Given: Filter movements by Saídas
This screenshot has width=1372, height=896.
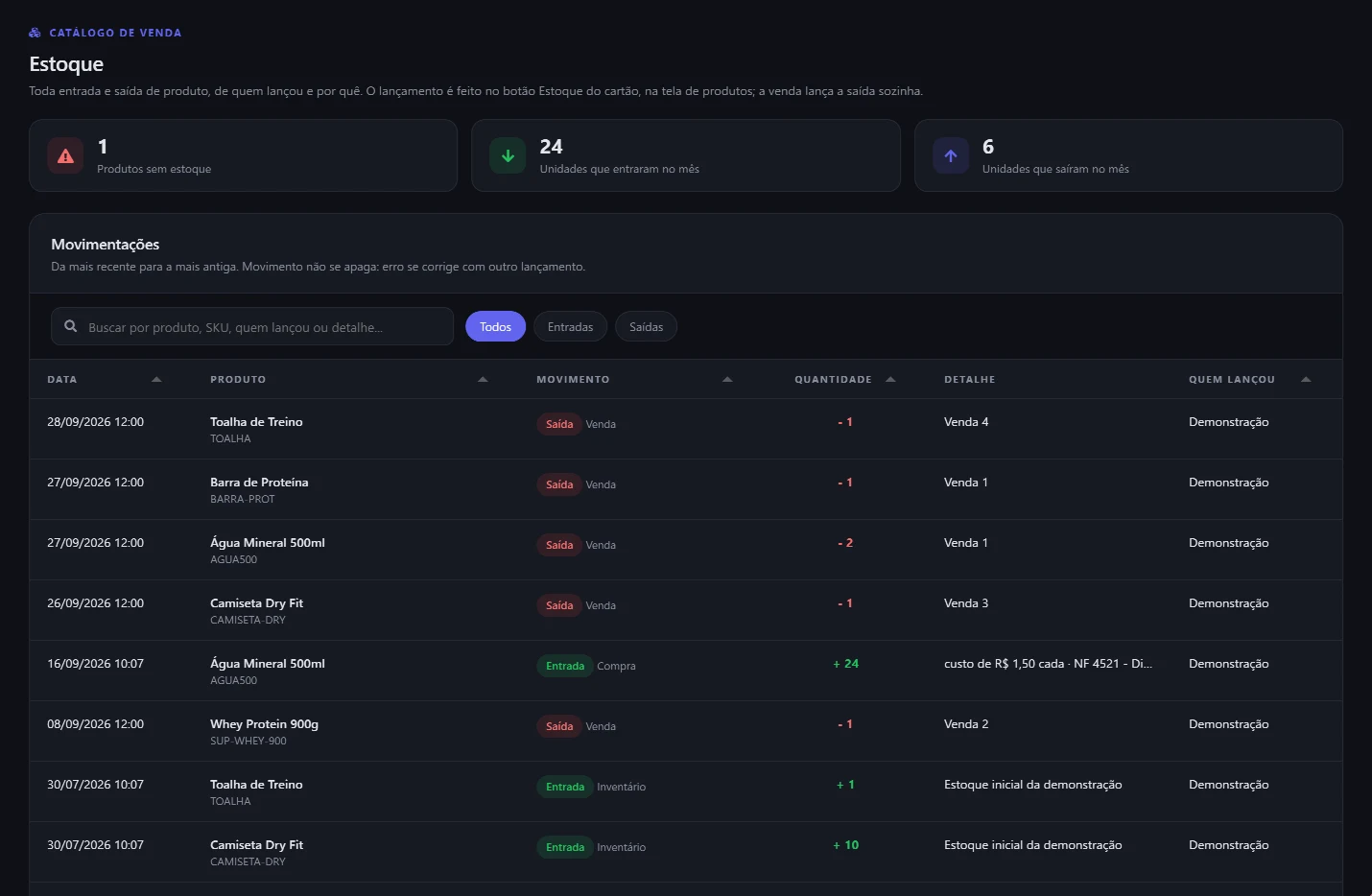Looking at the screenshot, I should pos(646,326).
